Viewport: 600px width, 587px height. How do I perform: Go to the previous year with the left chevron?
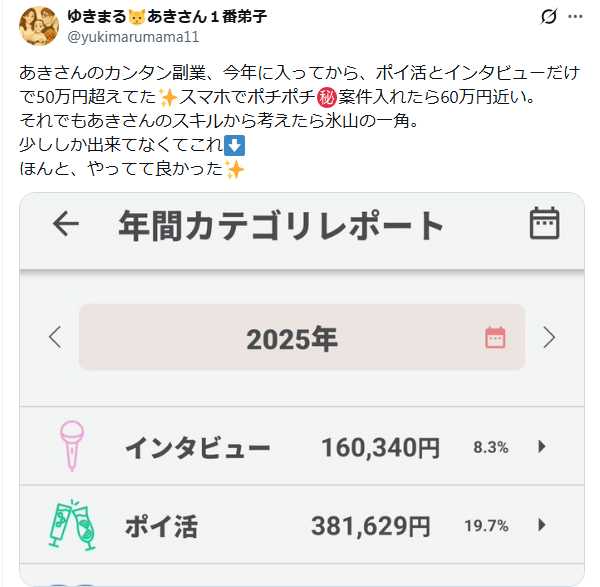[55, 337]
